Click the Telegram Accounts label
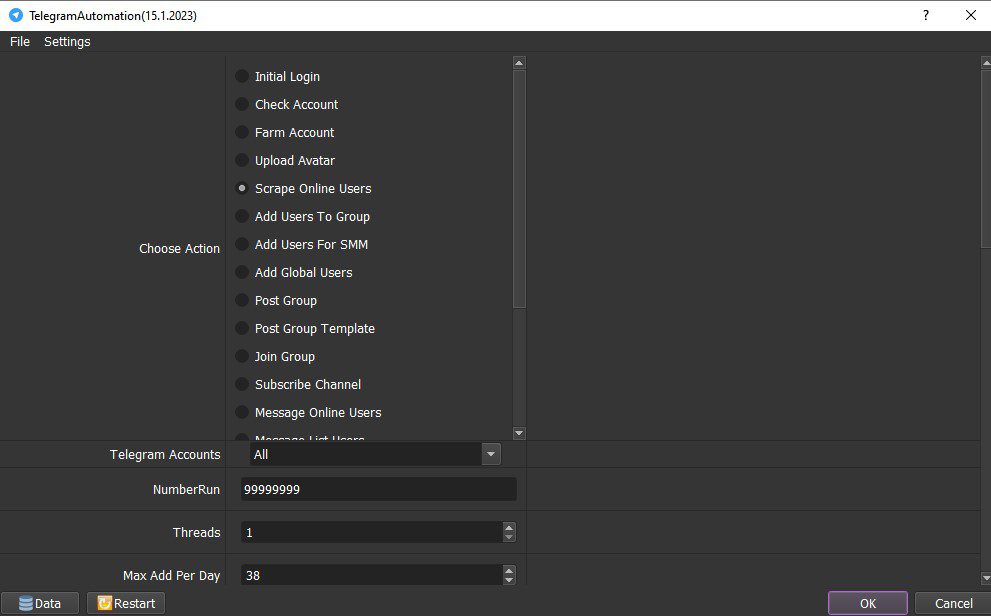 (x=165, y=454)
